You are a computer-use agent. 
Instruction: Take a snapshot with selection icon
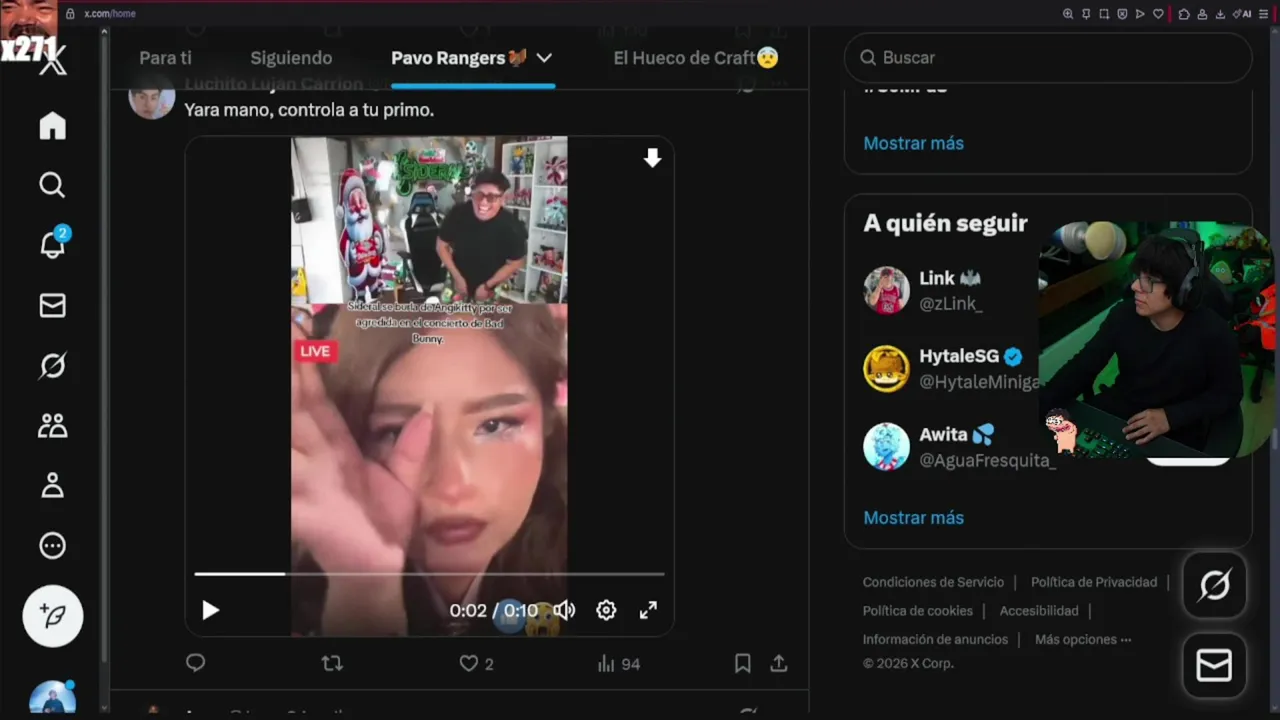tap(1104, 14)
